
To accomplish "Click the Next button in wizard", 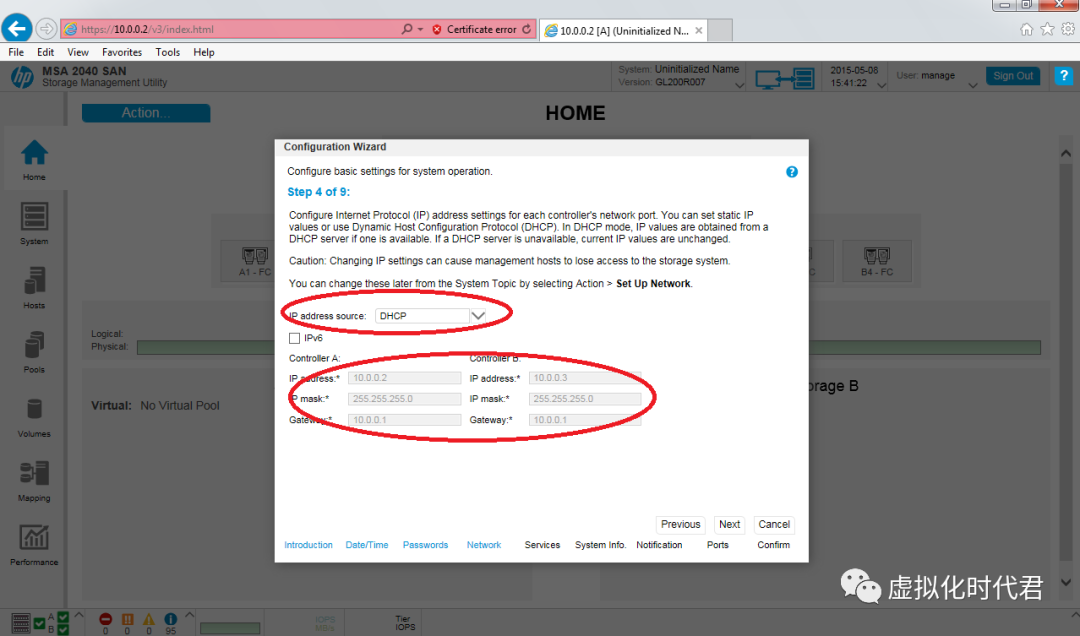I will point(729,524).
